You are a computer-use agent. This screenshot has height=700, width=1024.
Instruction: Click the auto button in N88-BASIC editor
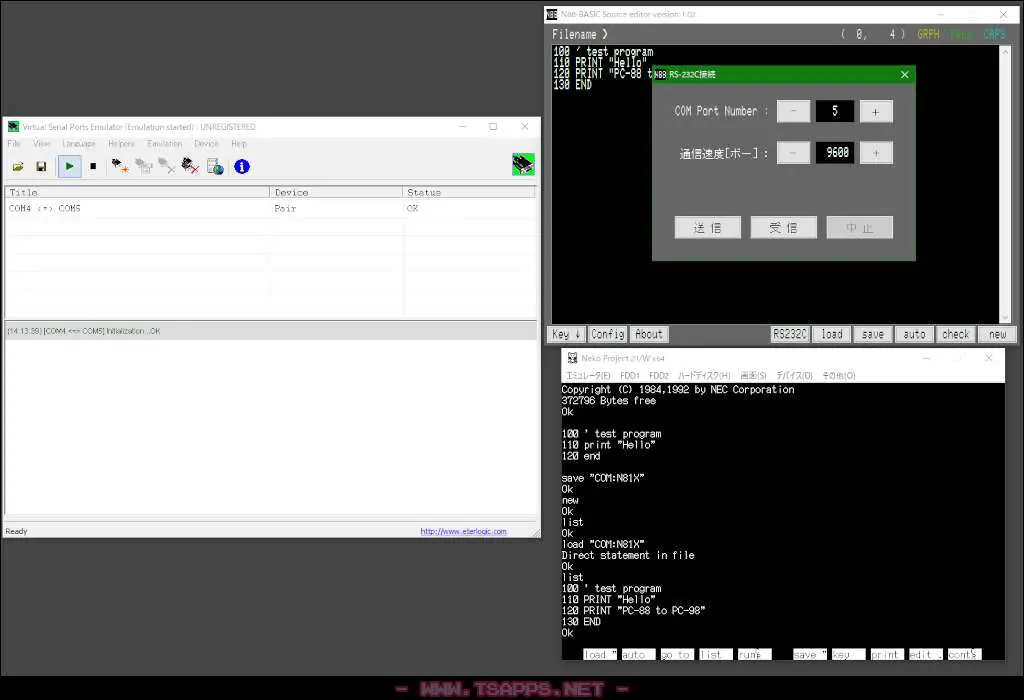(x=914, y=334)
